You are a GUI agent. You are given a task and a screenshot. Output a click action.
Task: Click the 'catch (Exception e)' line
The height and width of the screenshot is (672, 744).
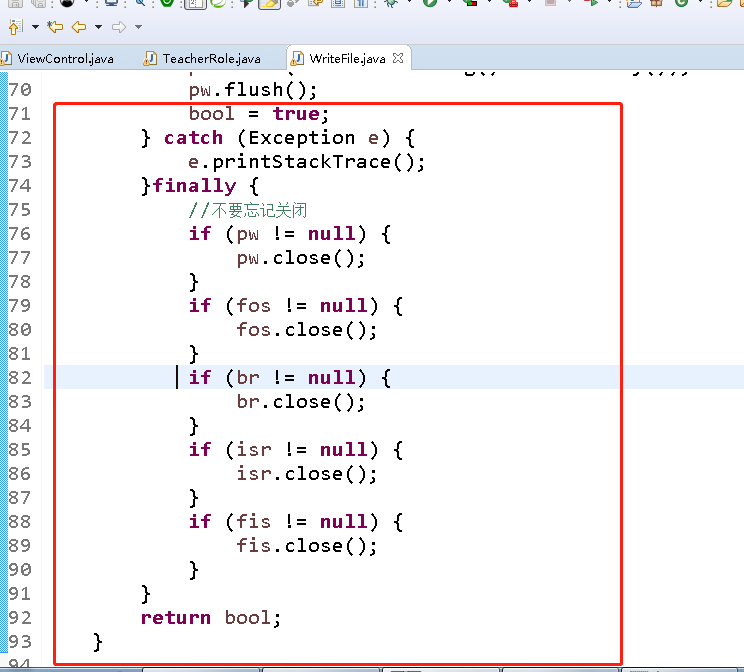[x=279, y=138]
